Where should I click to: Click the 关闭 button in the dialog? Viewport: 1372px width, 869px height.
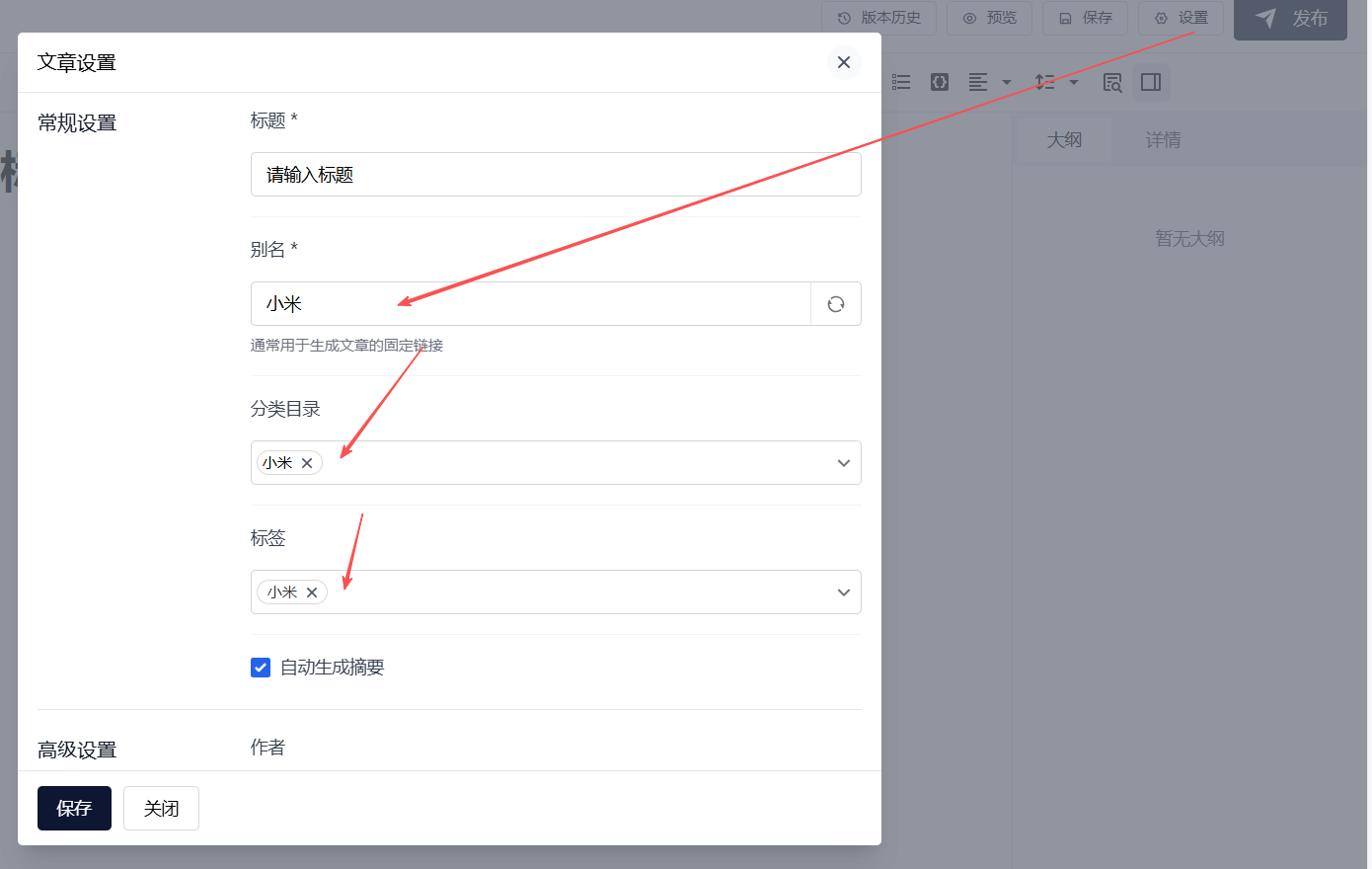[161, 808]
